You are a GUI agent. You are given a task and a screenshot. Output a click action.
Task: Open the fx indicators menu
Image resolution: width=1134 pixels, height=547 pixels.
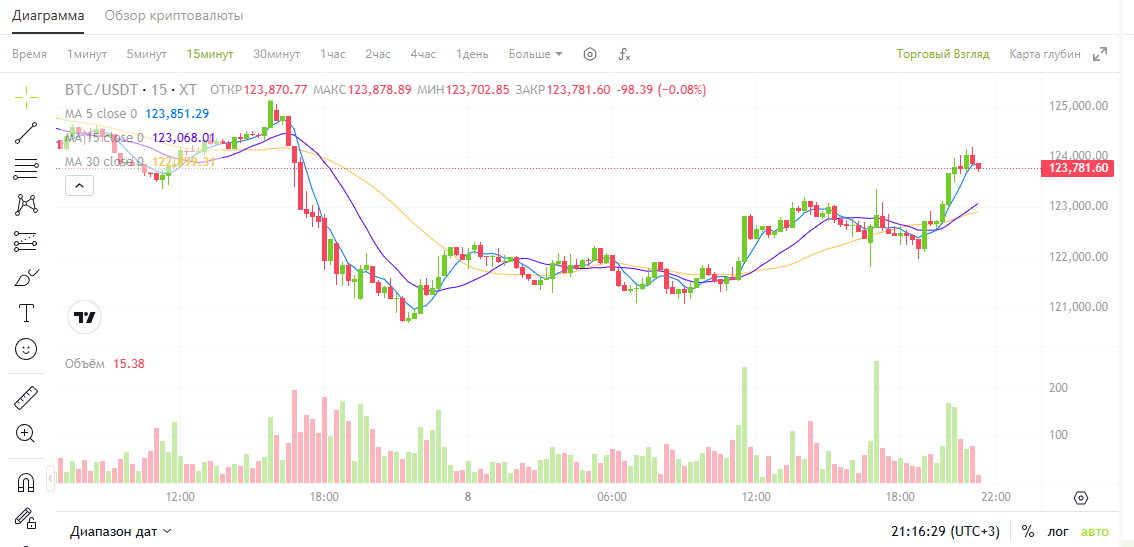click(624, 54)
